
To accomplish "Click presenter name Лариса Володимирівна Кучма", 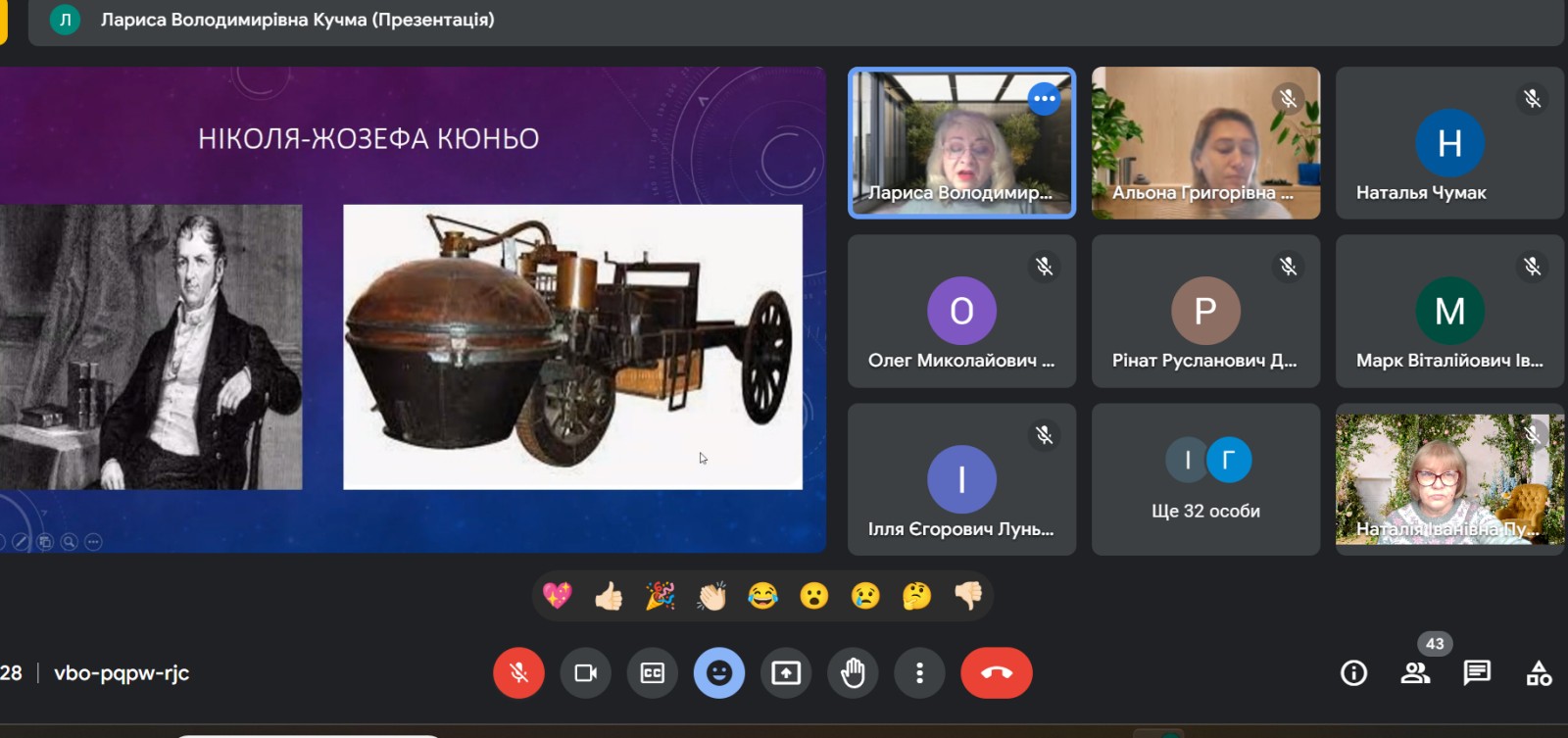I will [x=233, y=20].
